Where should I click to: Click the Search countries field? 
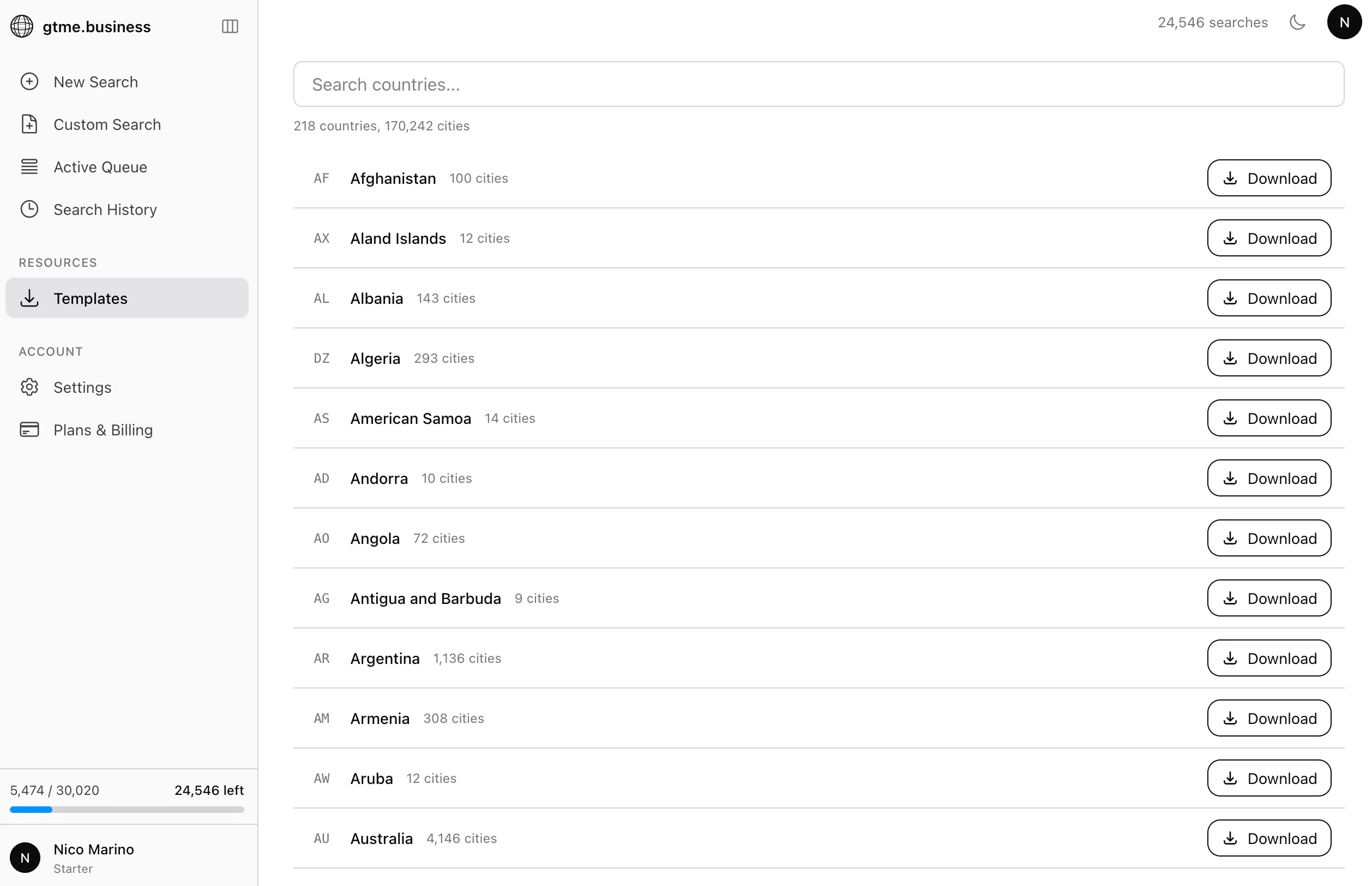819,85
